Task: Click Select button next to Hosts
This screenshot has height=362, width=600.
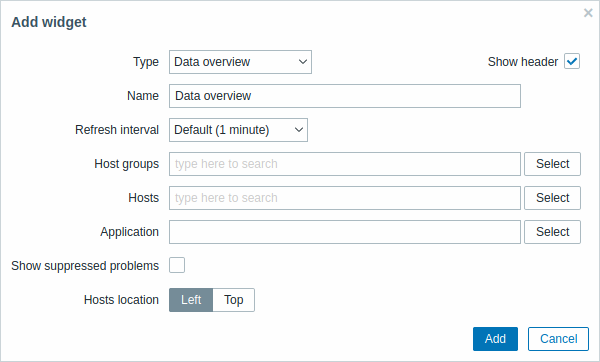Action: 553,198
